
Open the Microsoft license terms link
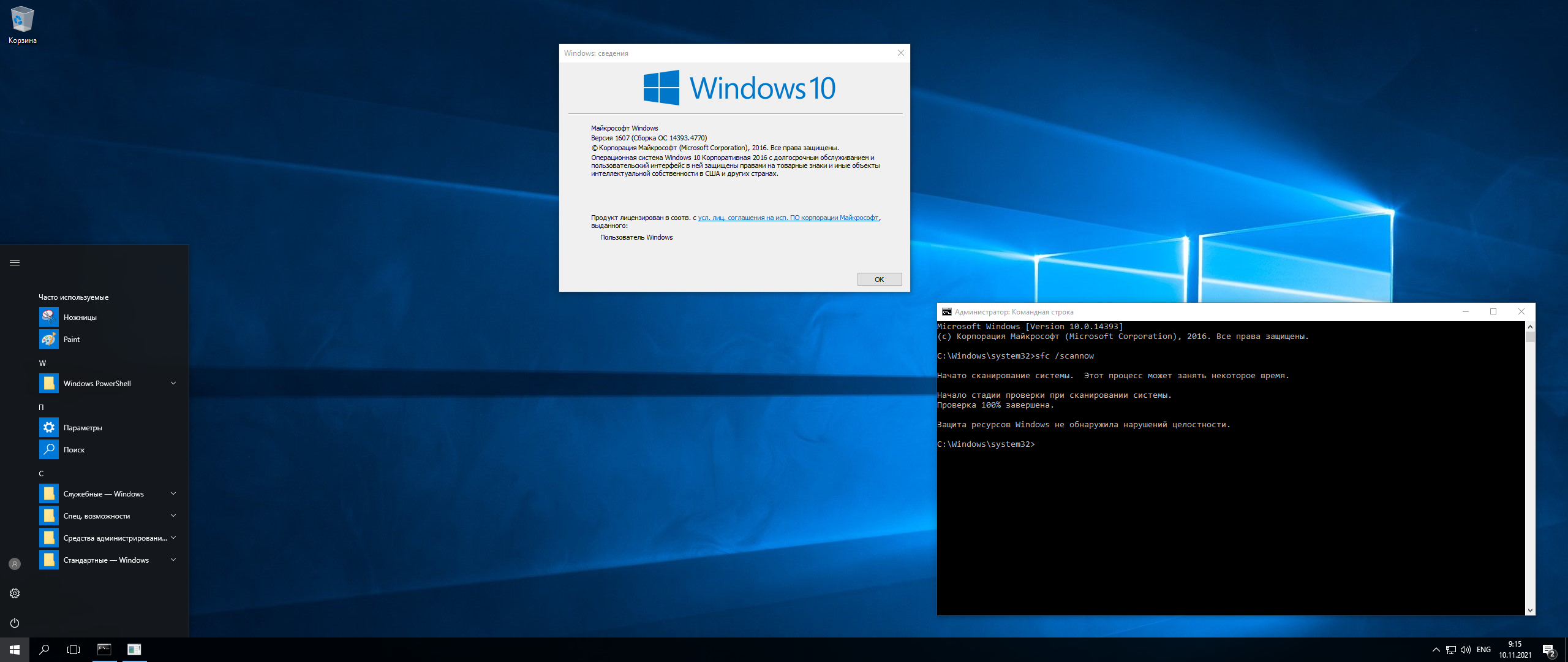tap(788, 218)
